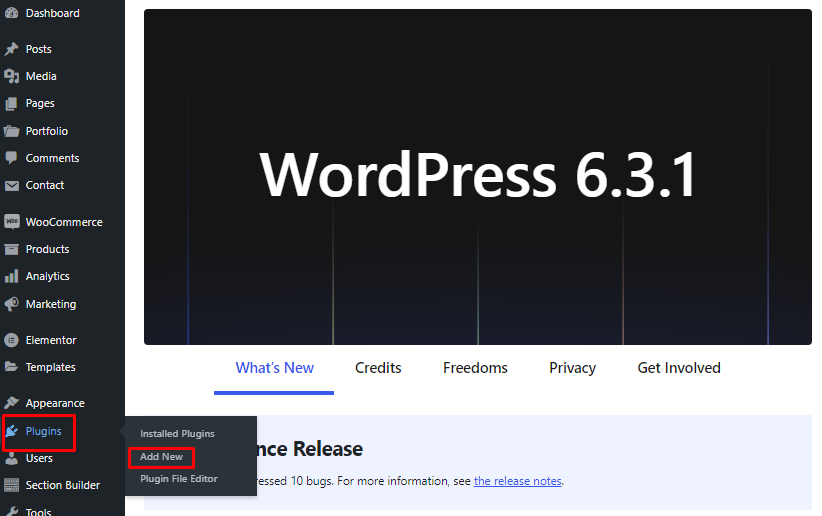
Task: Switch to the Credits tab
Action: pos(378,368)
